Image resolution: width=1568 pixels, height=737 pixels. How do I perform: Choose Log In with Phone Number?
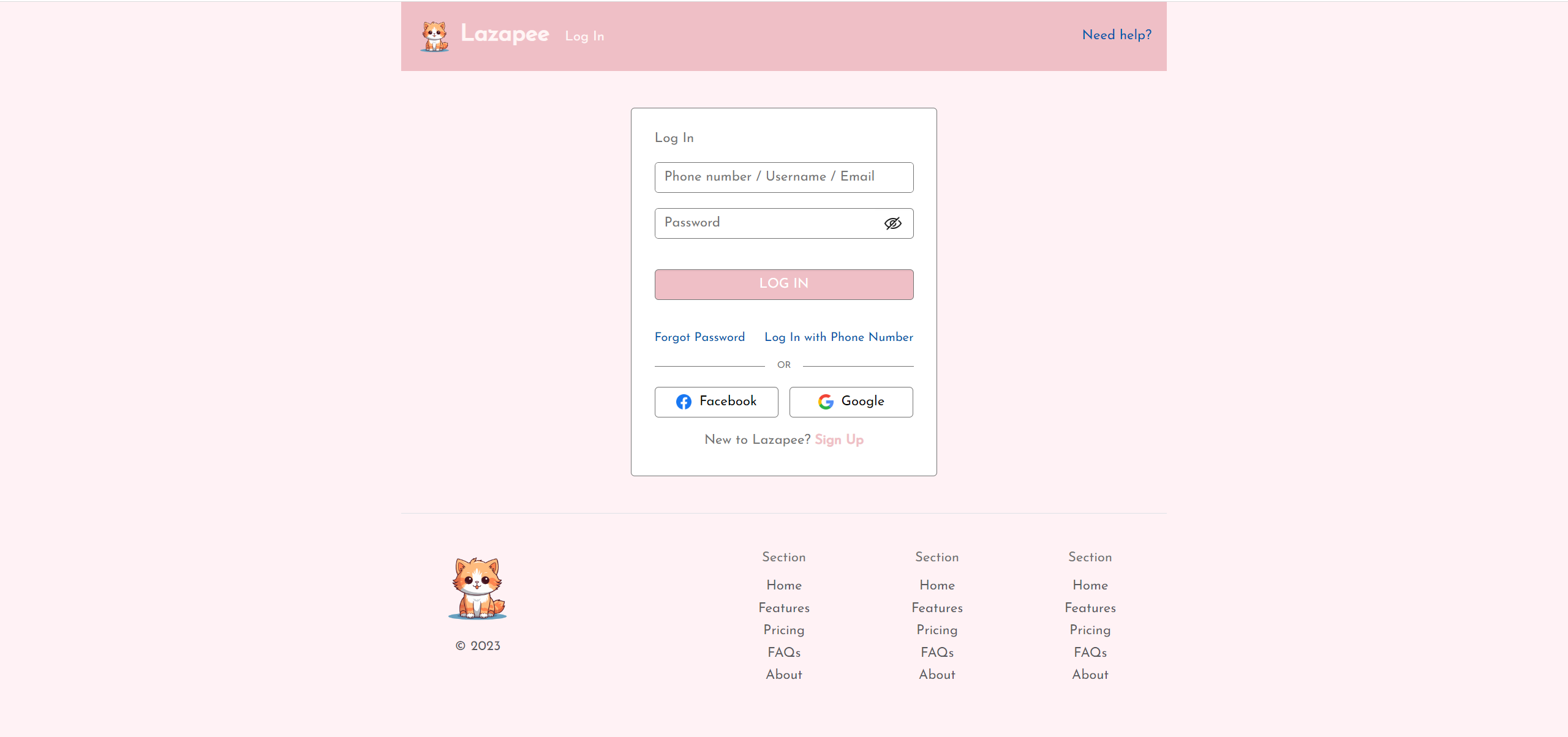[x=839, y=337]
